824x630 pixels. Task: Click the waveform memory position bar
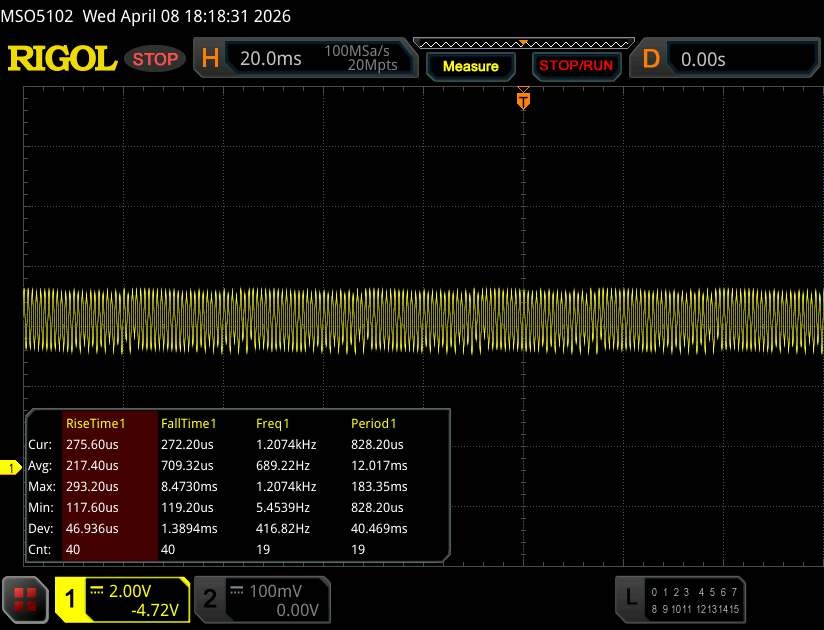[522, 43]
